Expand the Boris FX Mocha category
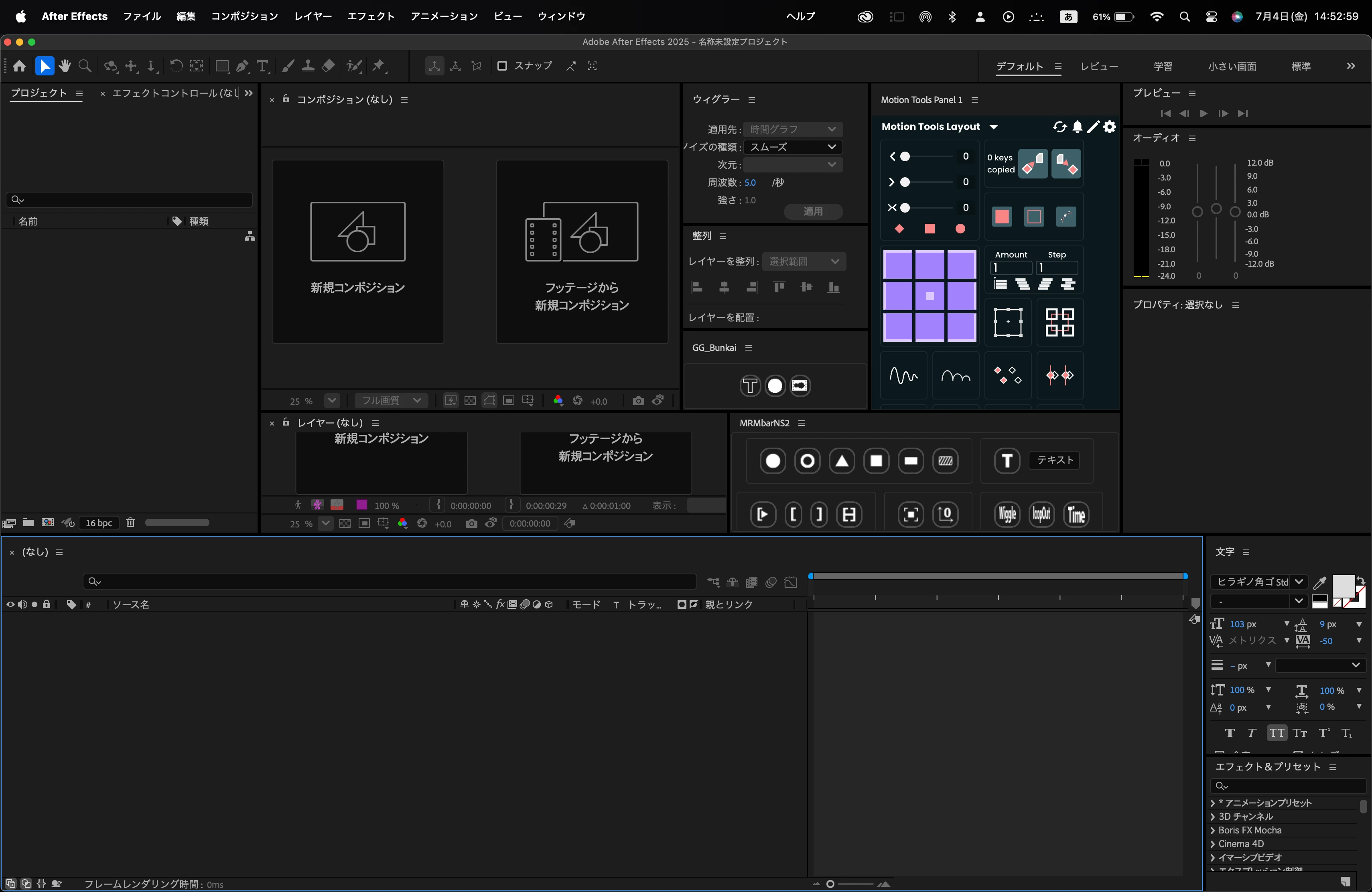 (1213, 830)
